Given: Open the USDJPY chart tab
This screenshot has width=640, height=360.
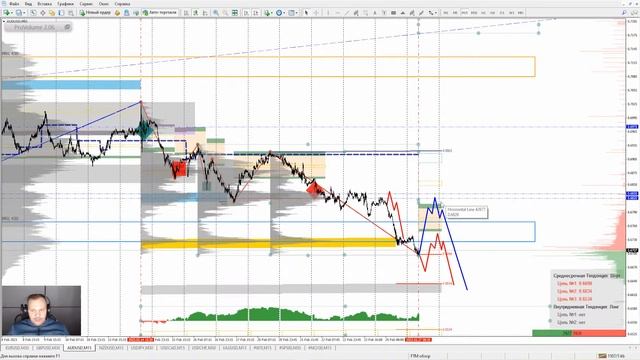Looking at the screenshot, I should point(142,348).
